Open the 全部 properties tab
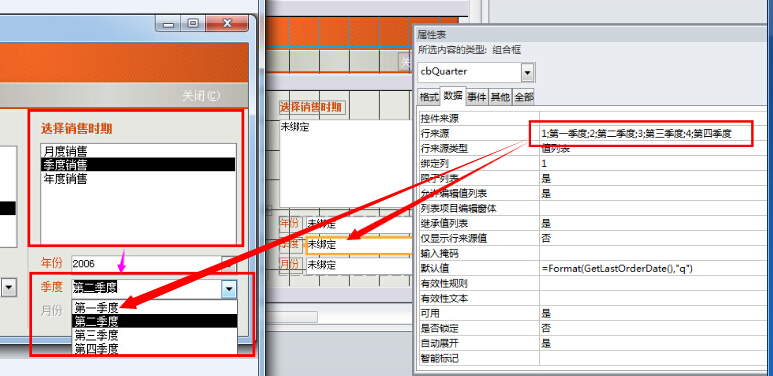Screen dimensions: 773x376 (x=524, y=97)
